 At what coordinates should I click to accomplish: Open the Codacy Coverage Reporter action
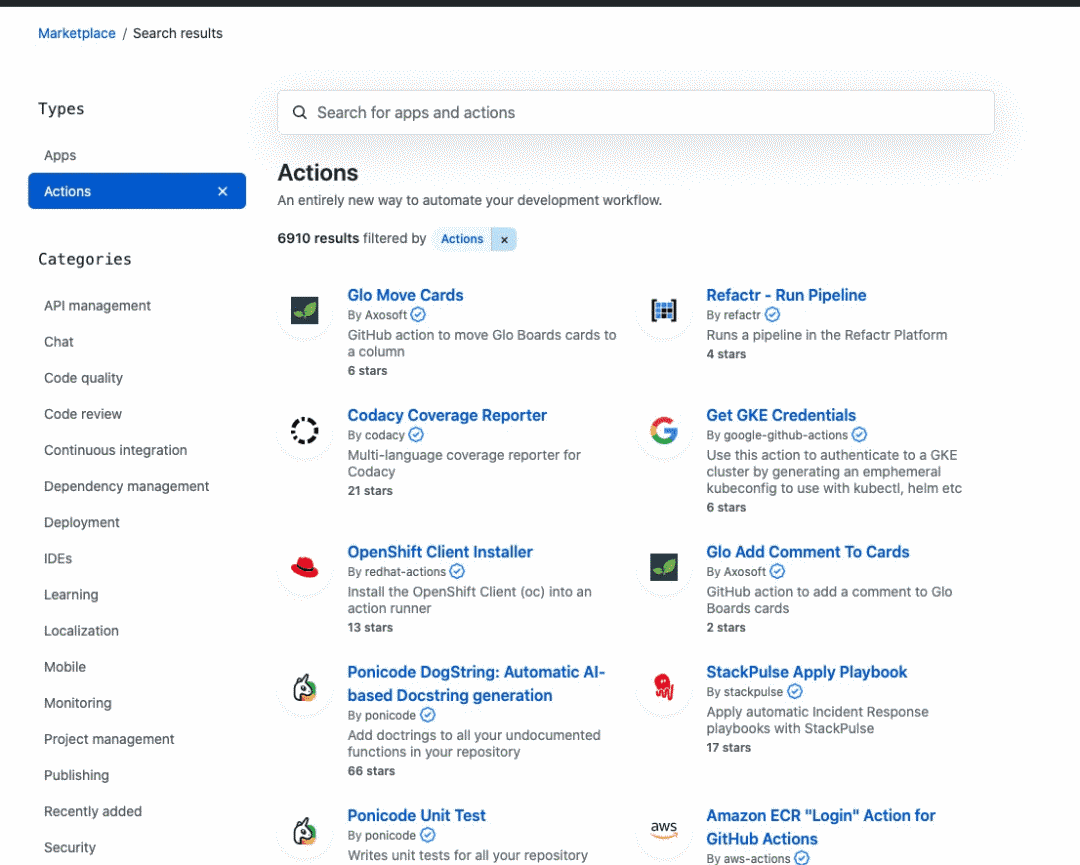pyautogui.click(x=447, y=415)
